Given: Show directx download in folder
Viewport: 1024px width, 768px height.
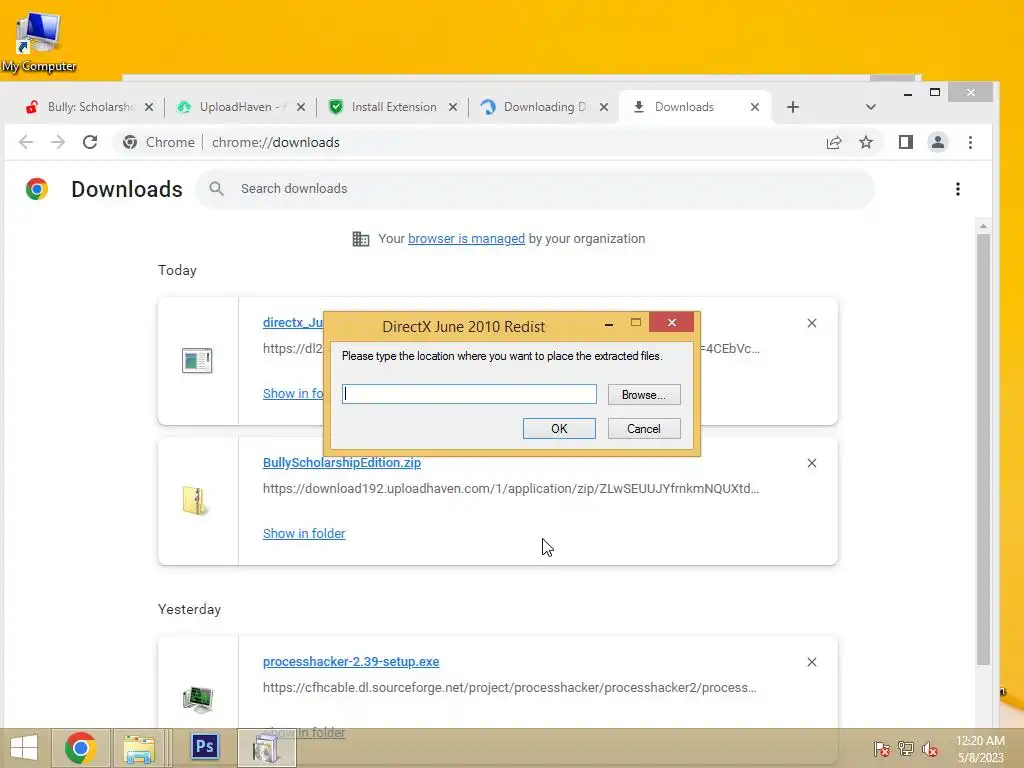Looking at the screenshot, I should pyautogui.click(x=293, y=394).
